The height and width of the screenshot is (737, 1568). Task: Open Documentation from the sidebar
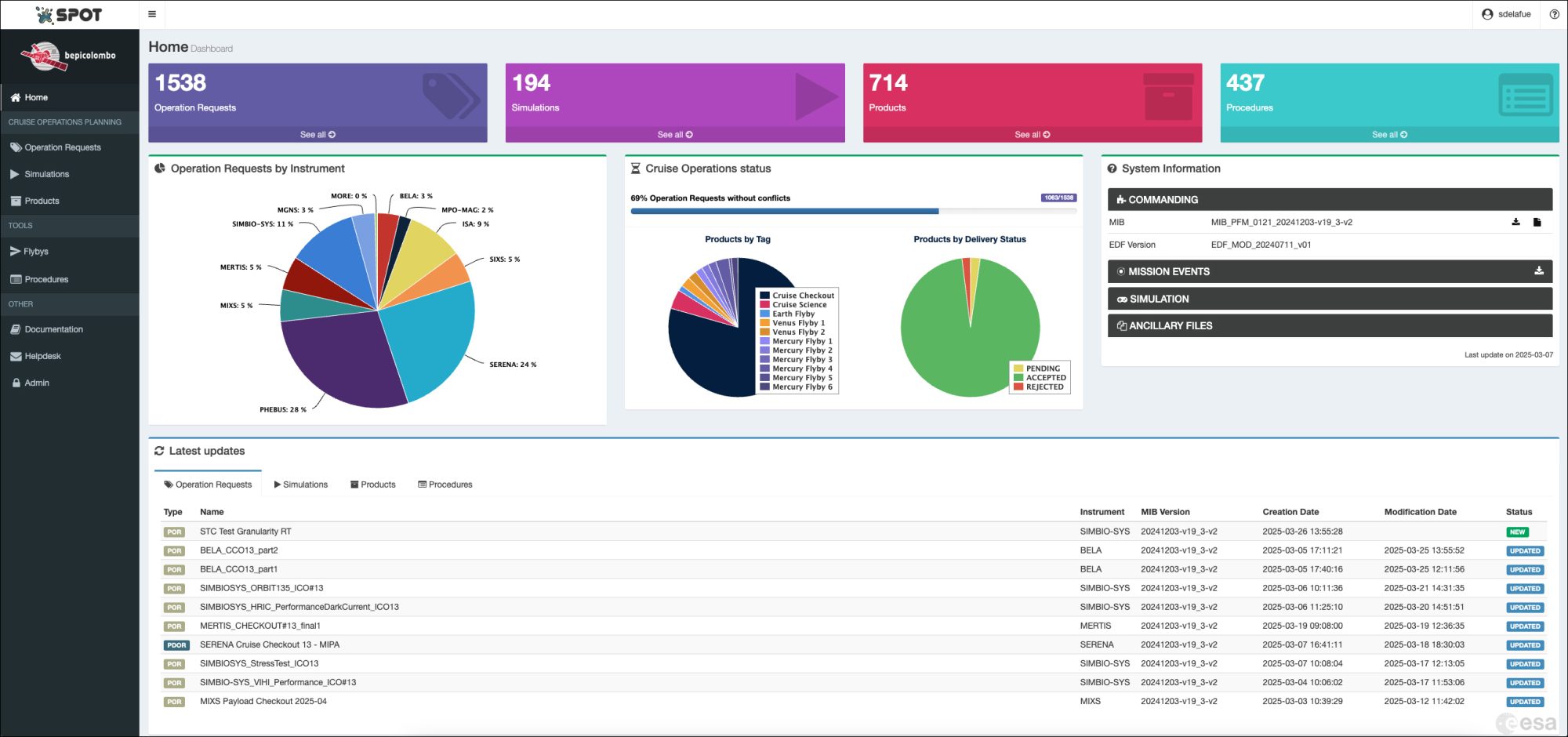(53, 329)
